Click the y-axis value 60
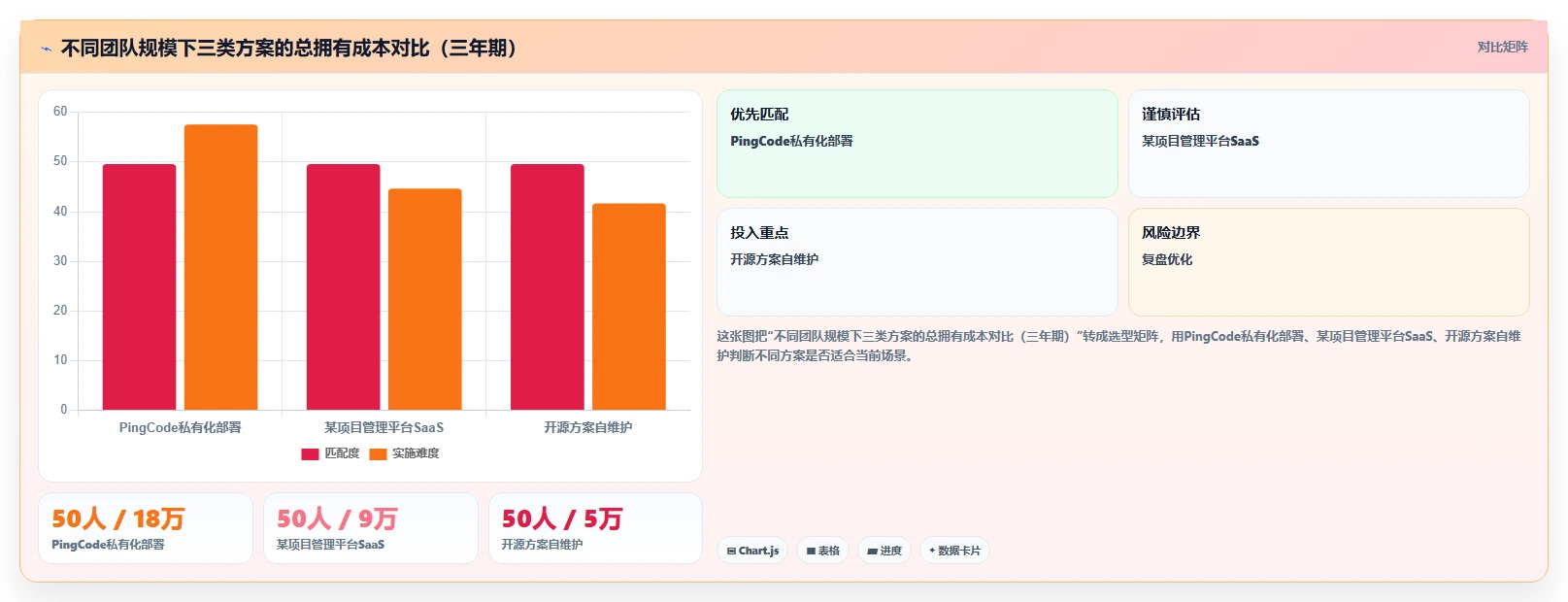The image size is (1568, 602). (x=60, y=112)
